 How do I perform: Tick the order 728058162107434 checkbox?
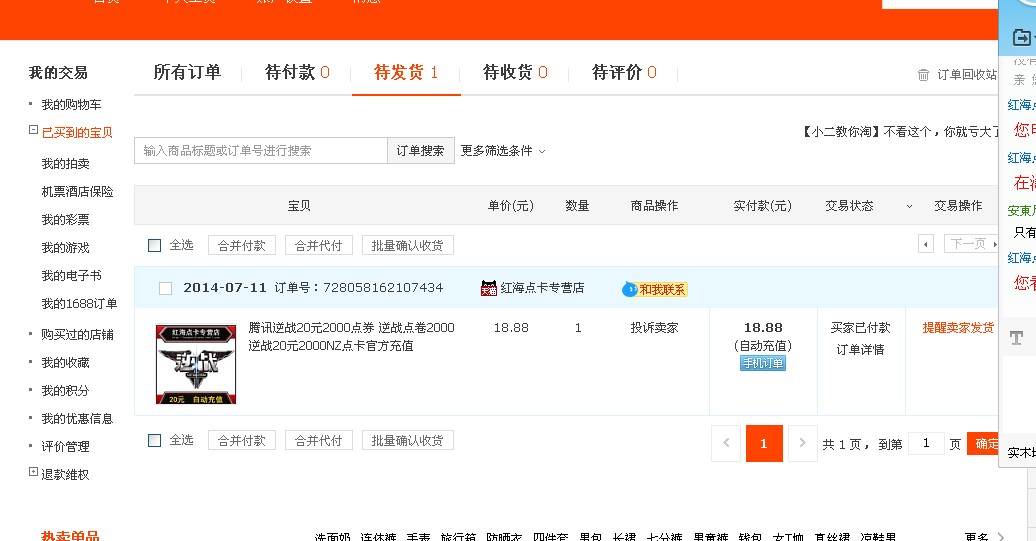tap(166, 288)
